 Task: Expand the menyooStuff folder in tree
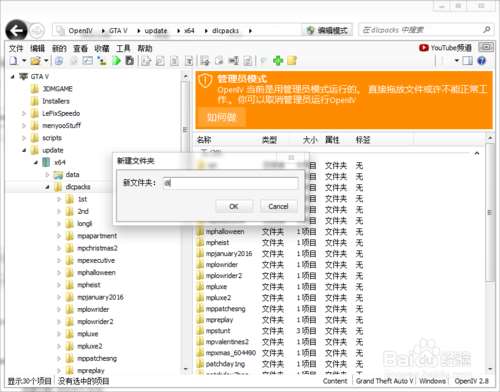click(24, 126)
